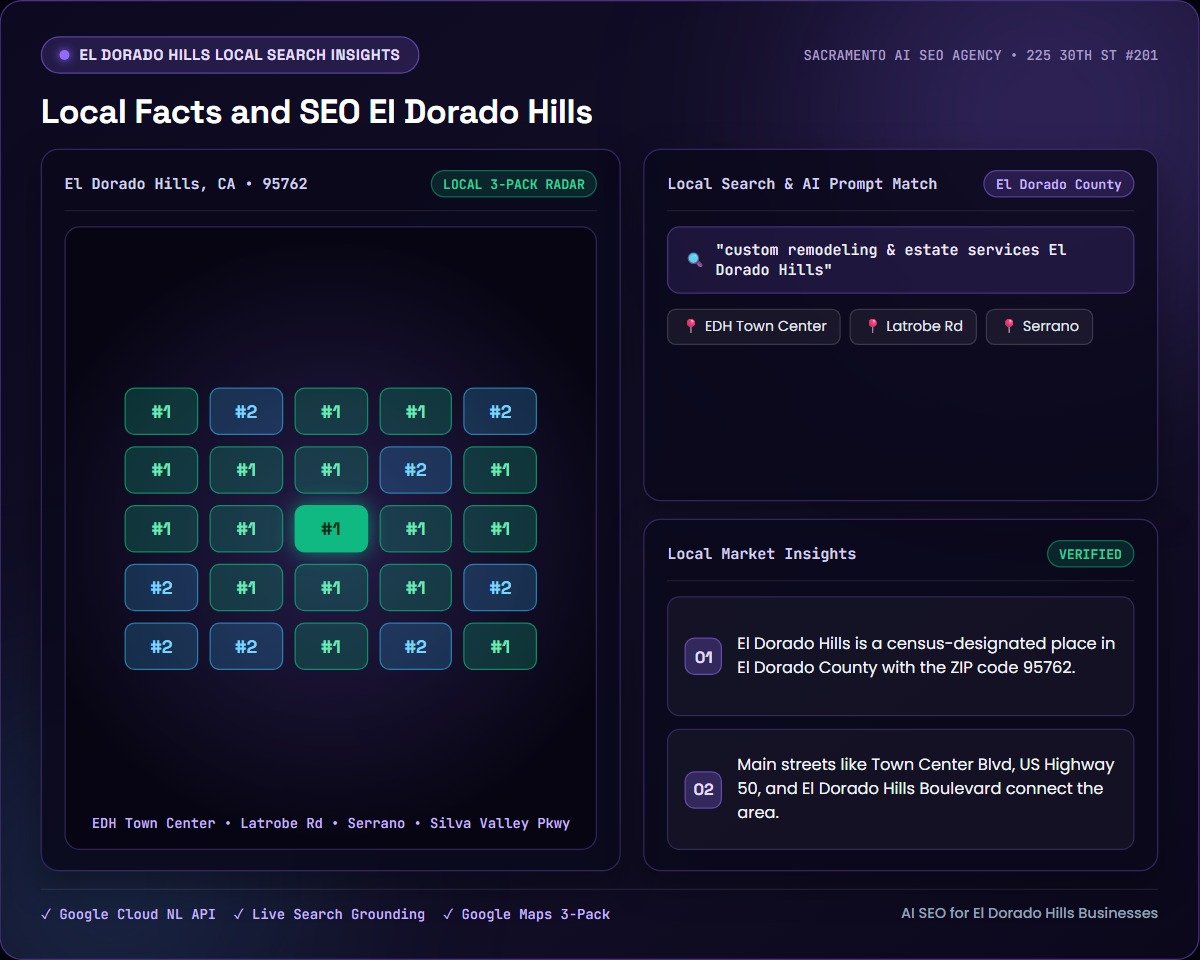Click the 'Local Facts and SEO El Dorado Hills' heading
The width and height of the screenshot is (1200, 960).
click(x=317, y=111)
